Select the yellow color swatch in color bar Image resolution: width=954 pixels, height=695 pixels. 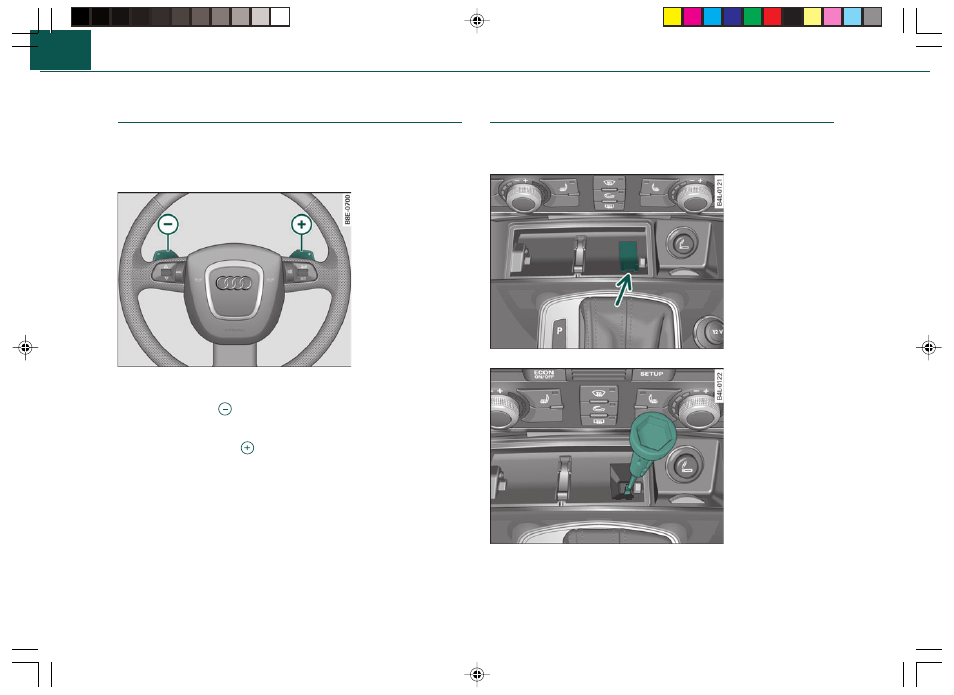point(672,16)
